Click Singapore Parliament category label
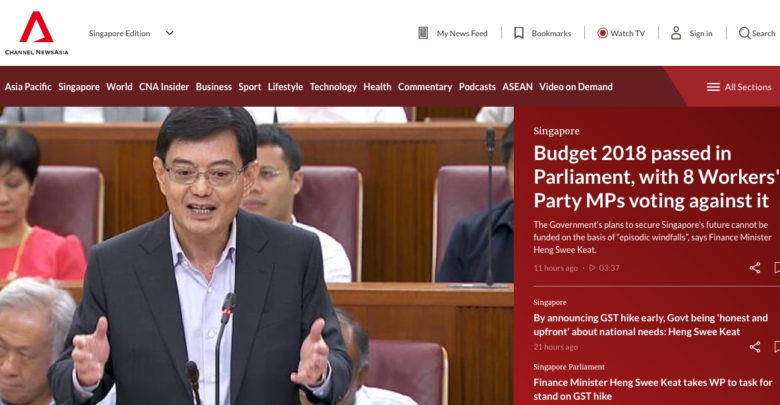Screen dimensions: 780x405 569,367
